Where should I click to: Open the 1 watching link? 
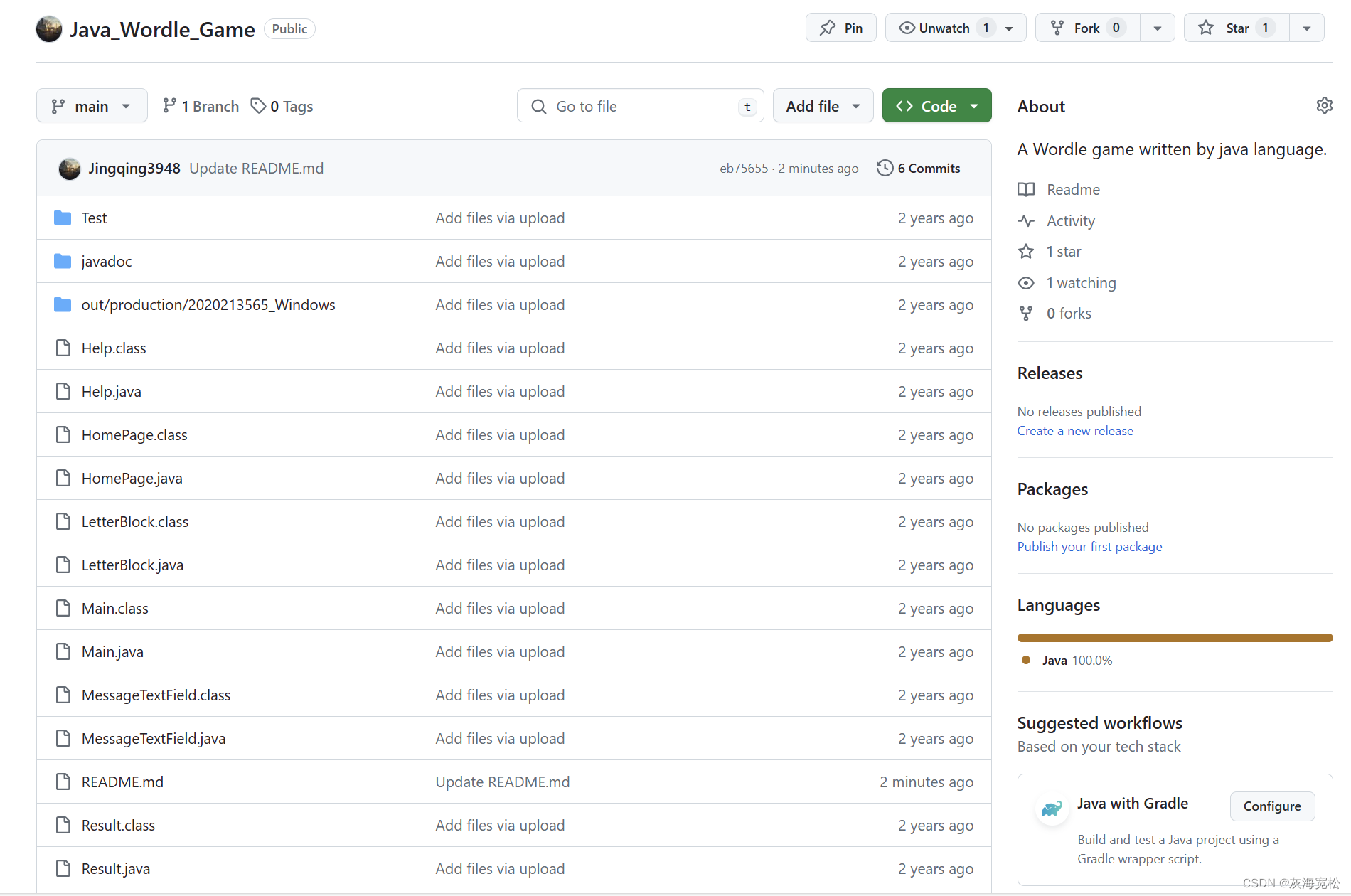(1082, 282)
